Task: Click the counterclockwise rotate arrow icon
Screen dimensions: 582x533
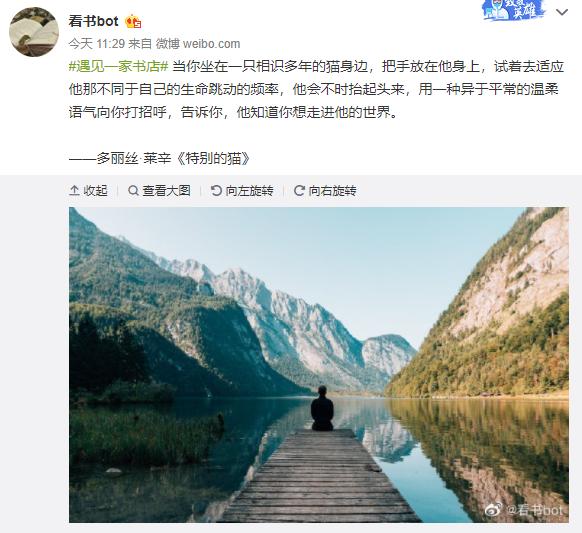Action: tap(216, 191)
